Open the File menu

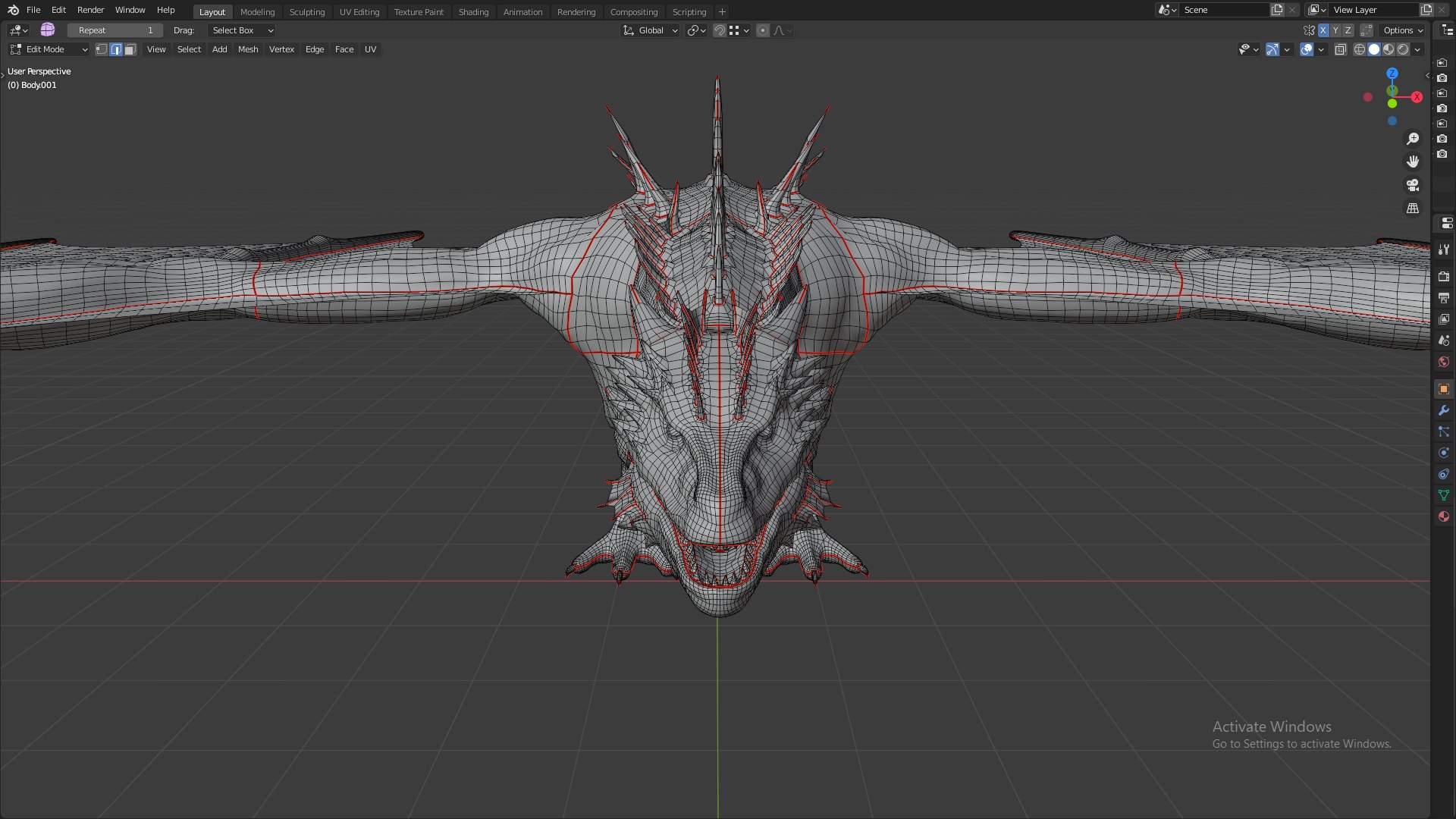(x=33, y=10)
